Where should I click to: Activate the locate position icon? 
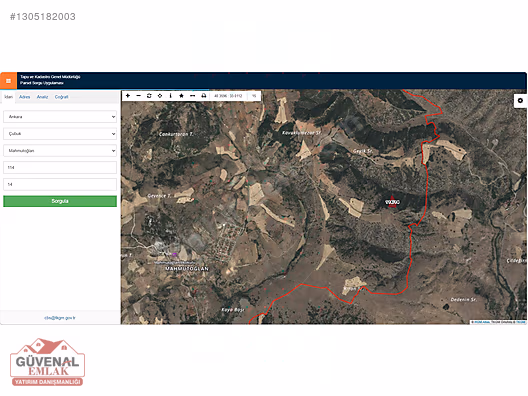click(x=160, y=96)
